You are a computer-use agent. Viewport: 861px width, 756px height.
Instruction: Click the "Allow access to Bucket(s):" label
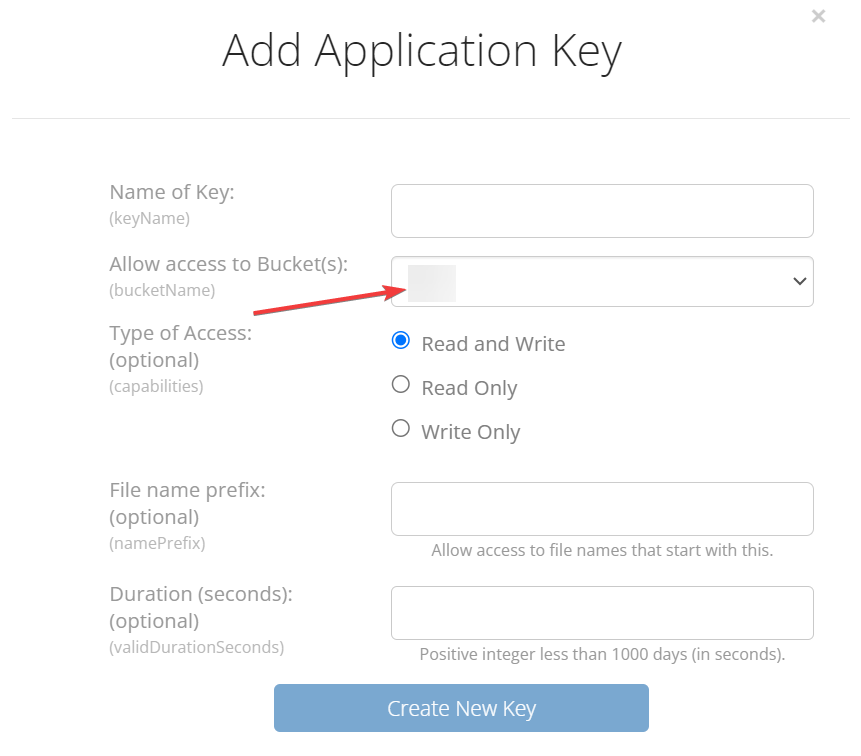pos(229,264)
